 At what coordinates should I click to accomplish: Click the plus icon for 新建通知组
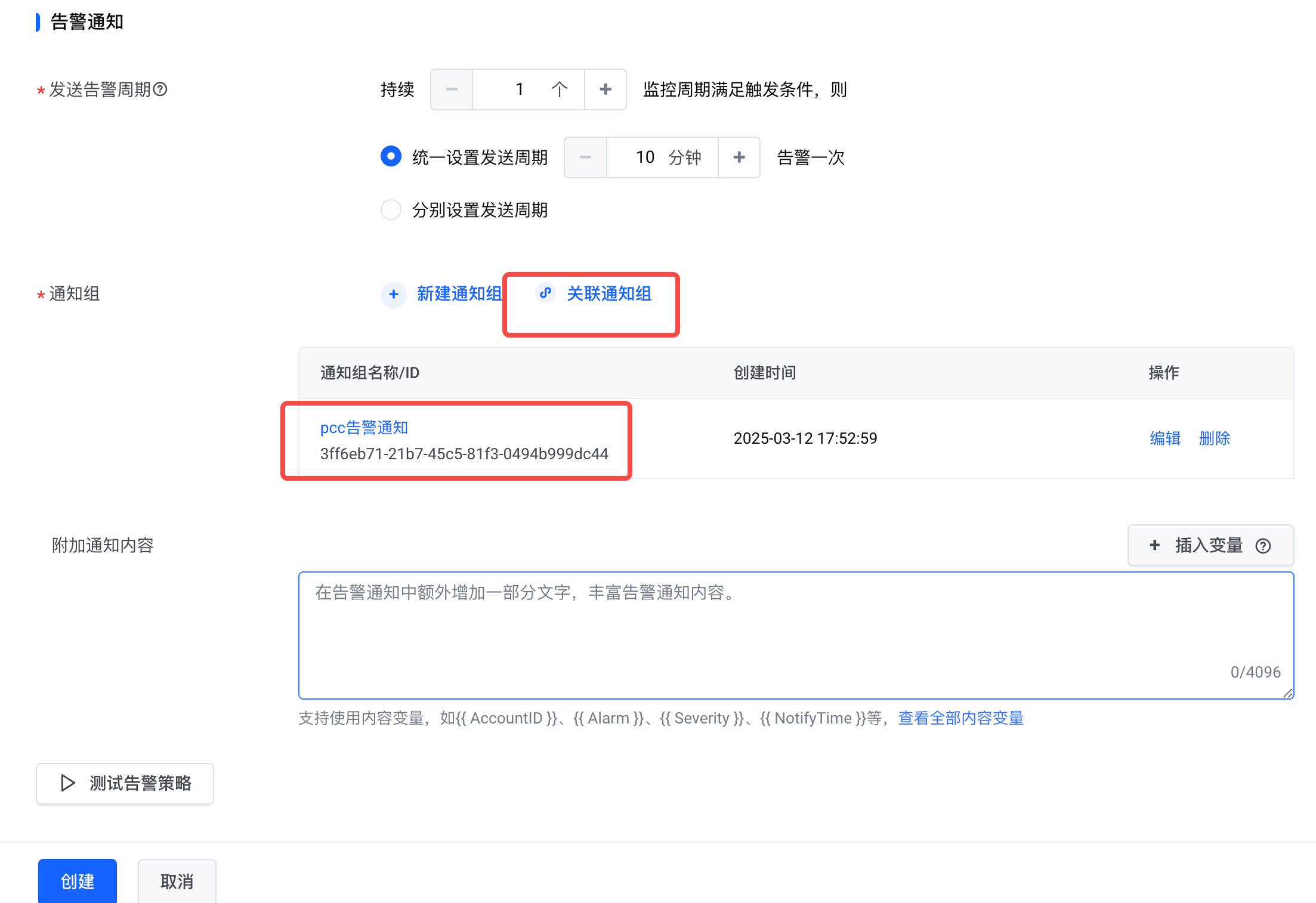(x=394, y=294)
